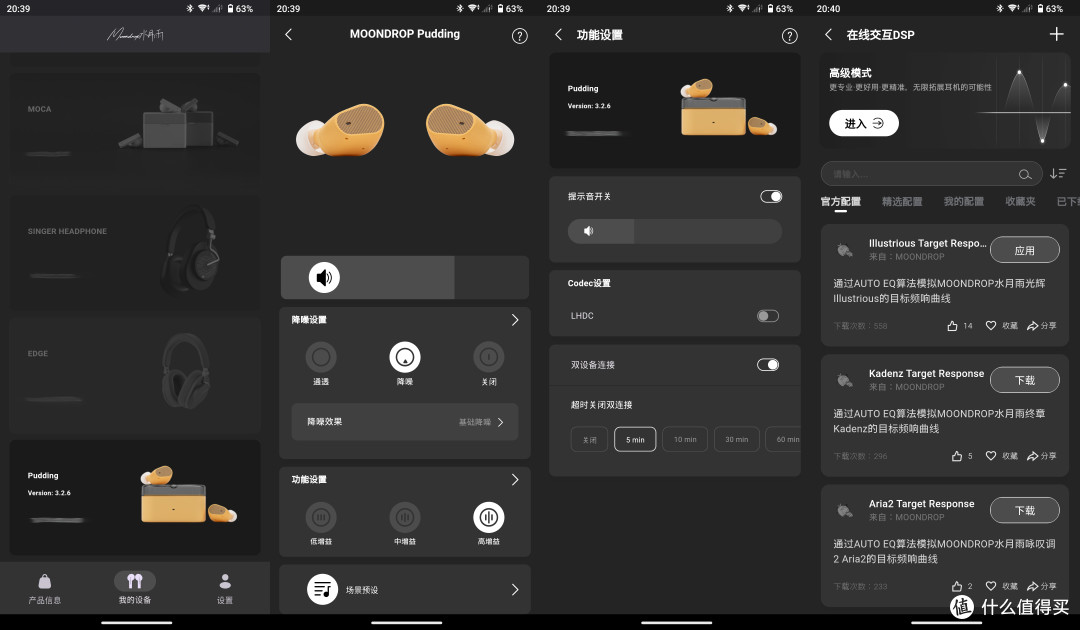Screen dimensions: 1080x630
Task: Choose 低增益 low gain
Action: 321,524
